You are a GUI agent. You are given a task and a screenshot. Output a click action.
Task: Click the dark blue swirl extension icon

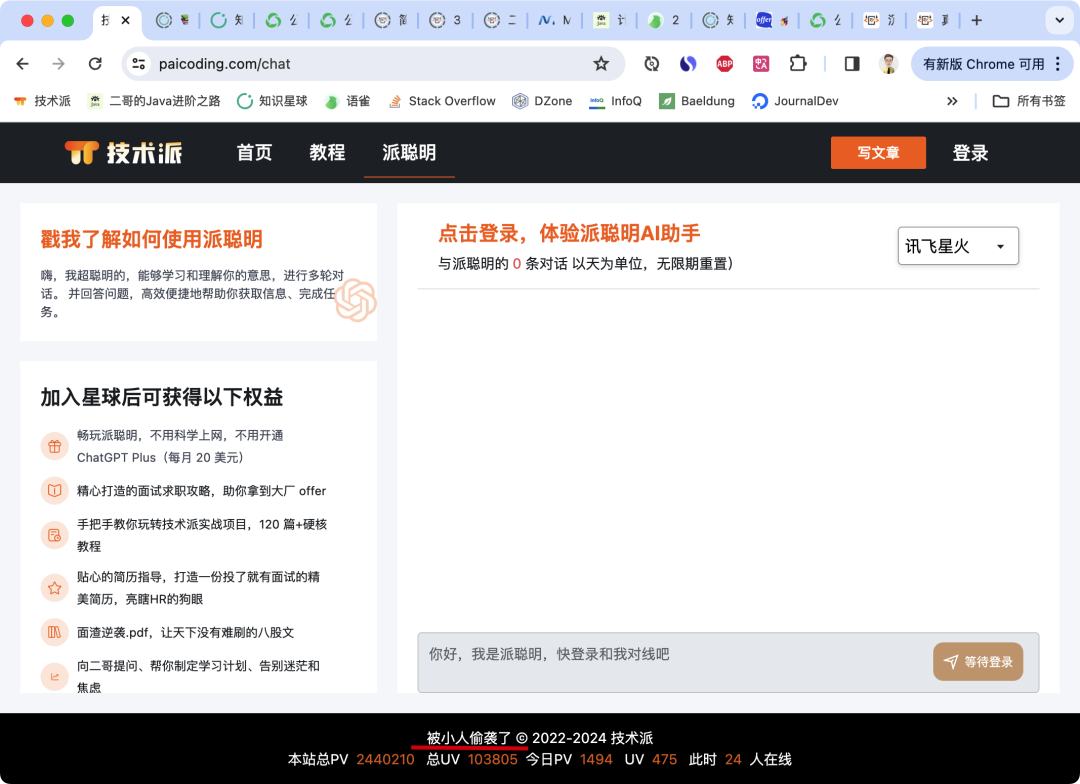[688, 64]
